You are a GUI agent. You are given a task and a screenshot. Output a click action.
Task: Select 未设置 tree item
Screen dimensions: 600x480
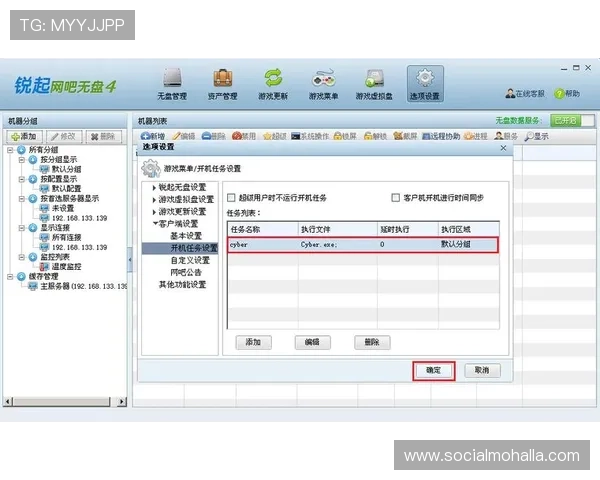click(x=63, y=208)
